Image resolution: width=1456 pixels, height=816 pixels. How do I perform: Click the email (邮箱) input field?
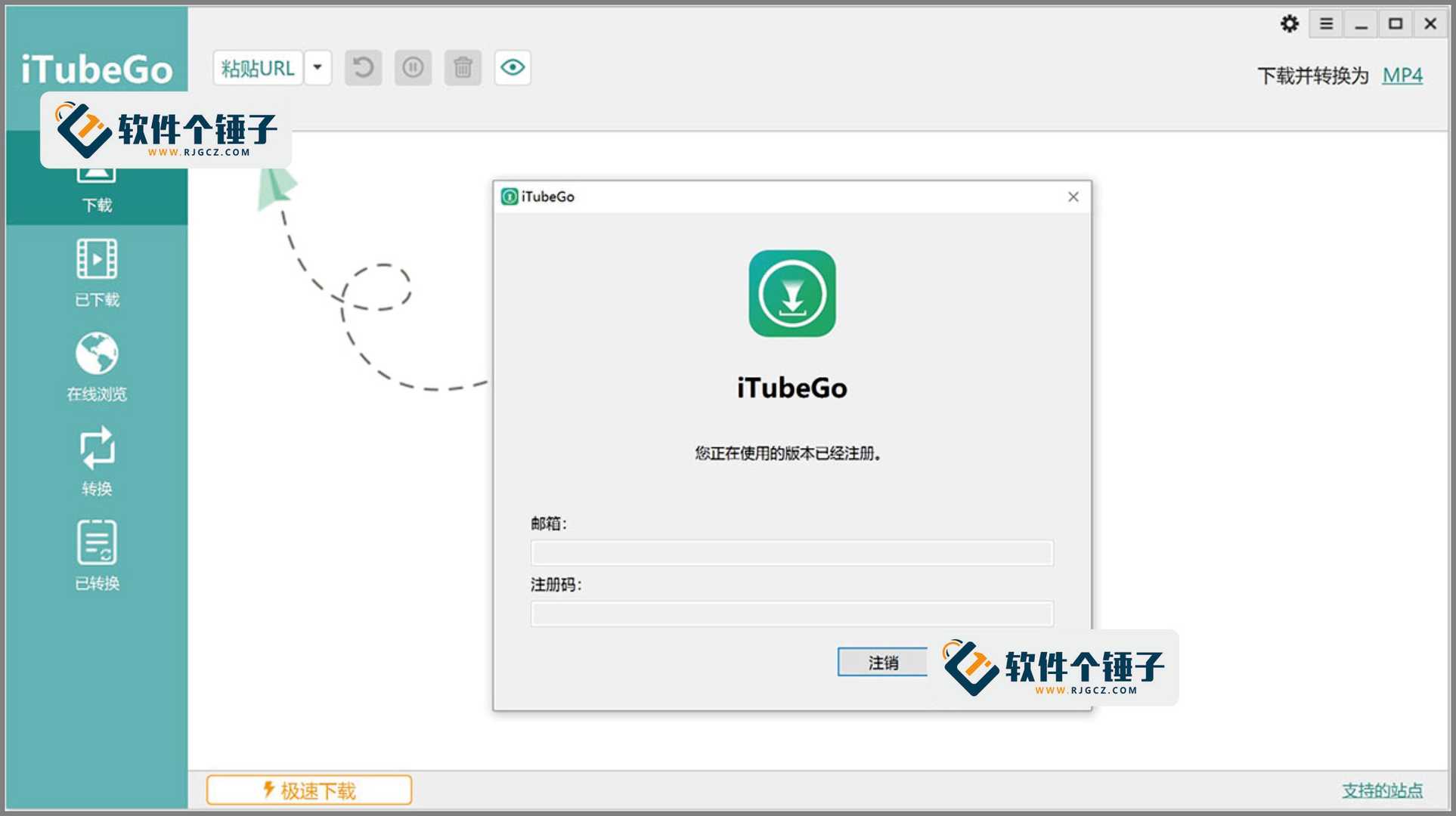tap(792, 552)
